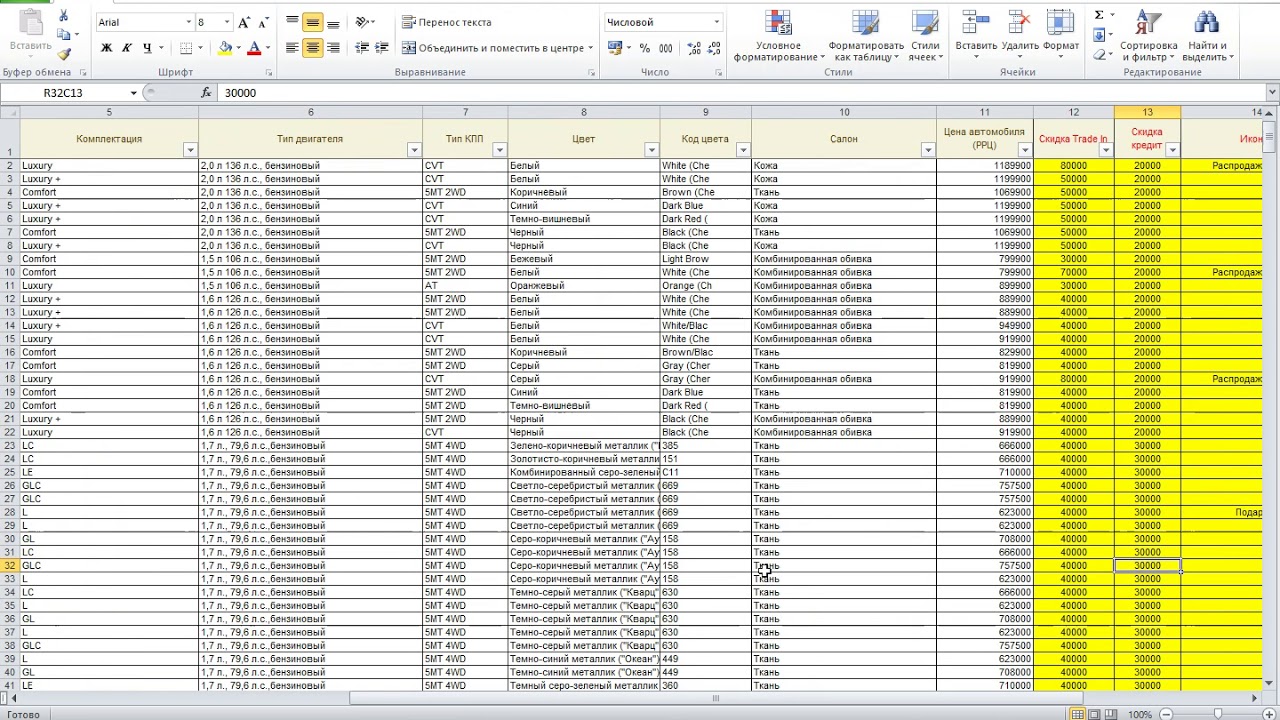Apply the red font color A

coord(254,48)
